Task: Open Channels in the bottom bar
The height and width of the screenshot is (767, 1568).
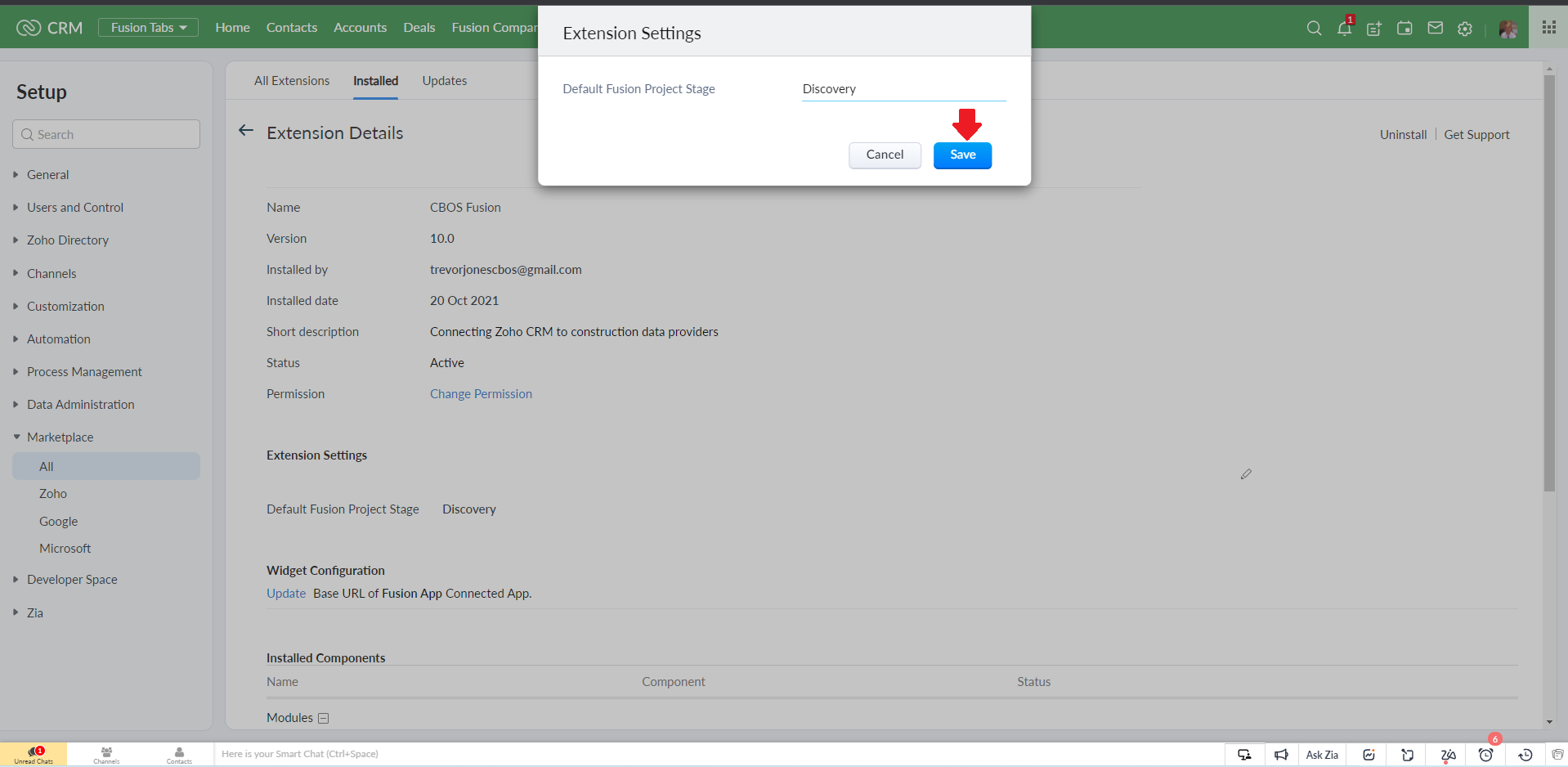Action: point(106,755)
